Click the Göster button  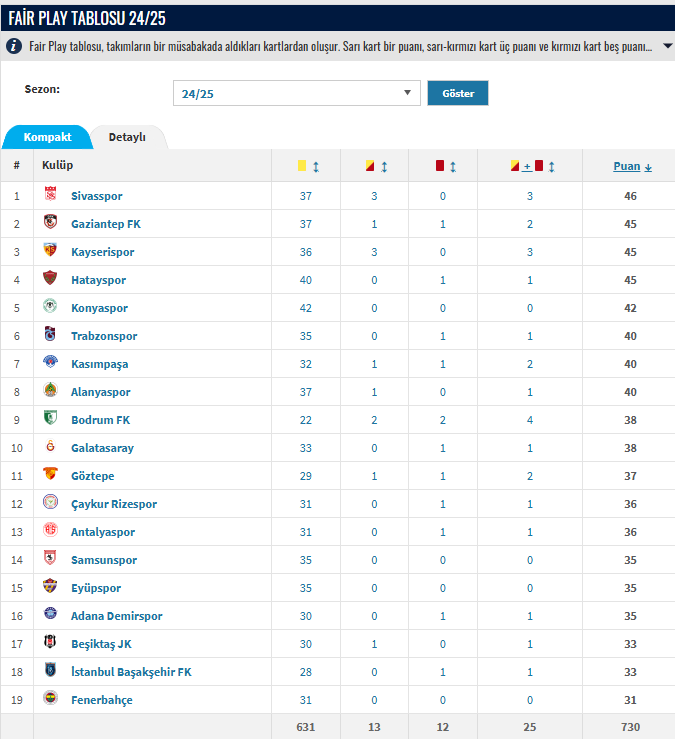coord(458,93)
